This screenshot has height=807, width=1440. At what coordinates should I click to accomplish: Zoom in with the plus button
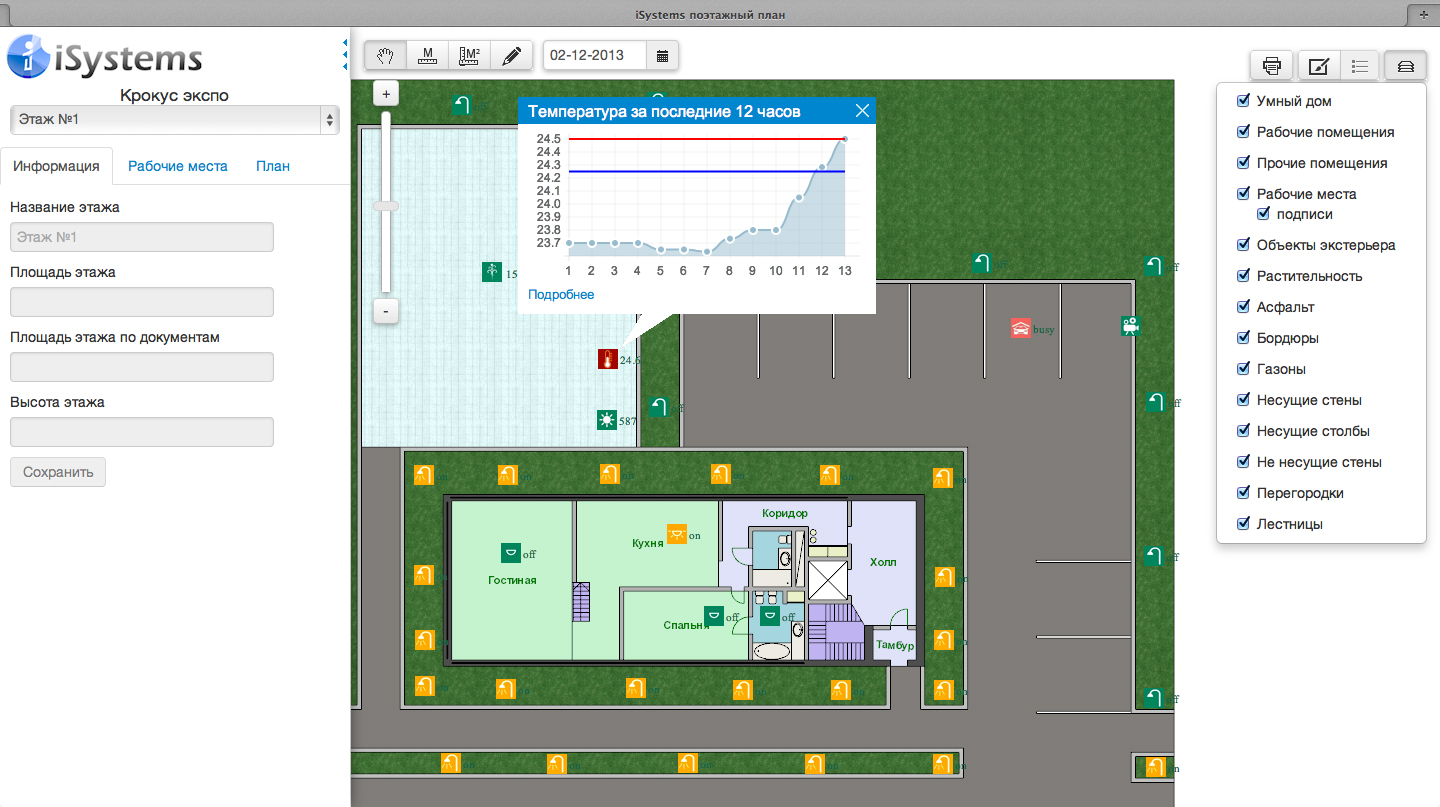(386, 93)
